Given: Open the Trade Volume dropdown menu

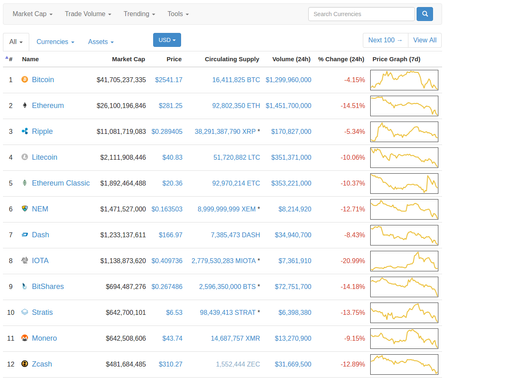Looking at the screenshot, I should pos(88,14).
